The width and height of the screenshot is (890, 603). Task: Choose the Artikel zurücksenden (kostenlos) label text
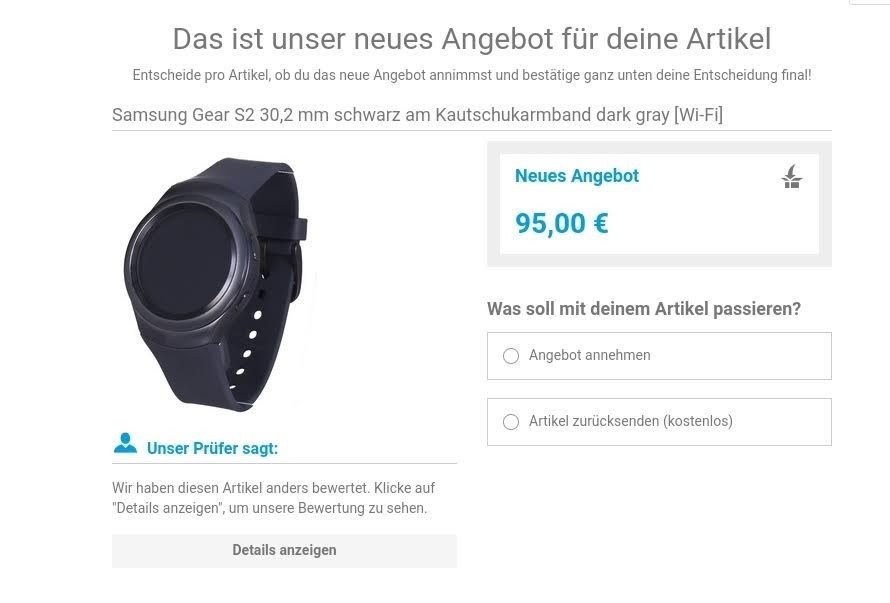[631, 421]
